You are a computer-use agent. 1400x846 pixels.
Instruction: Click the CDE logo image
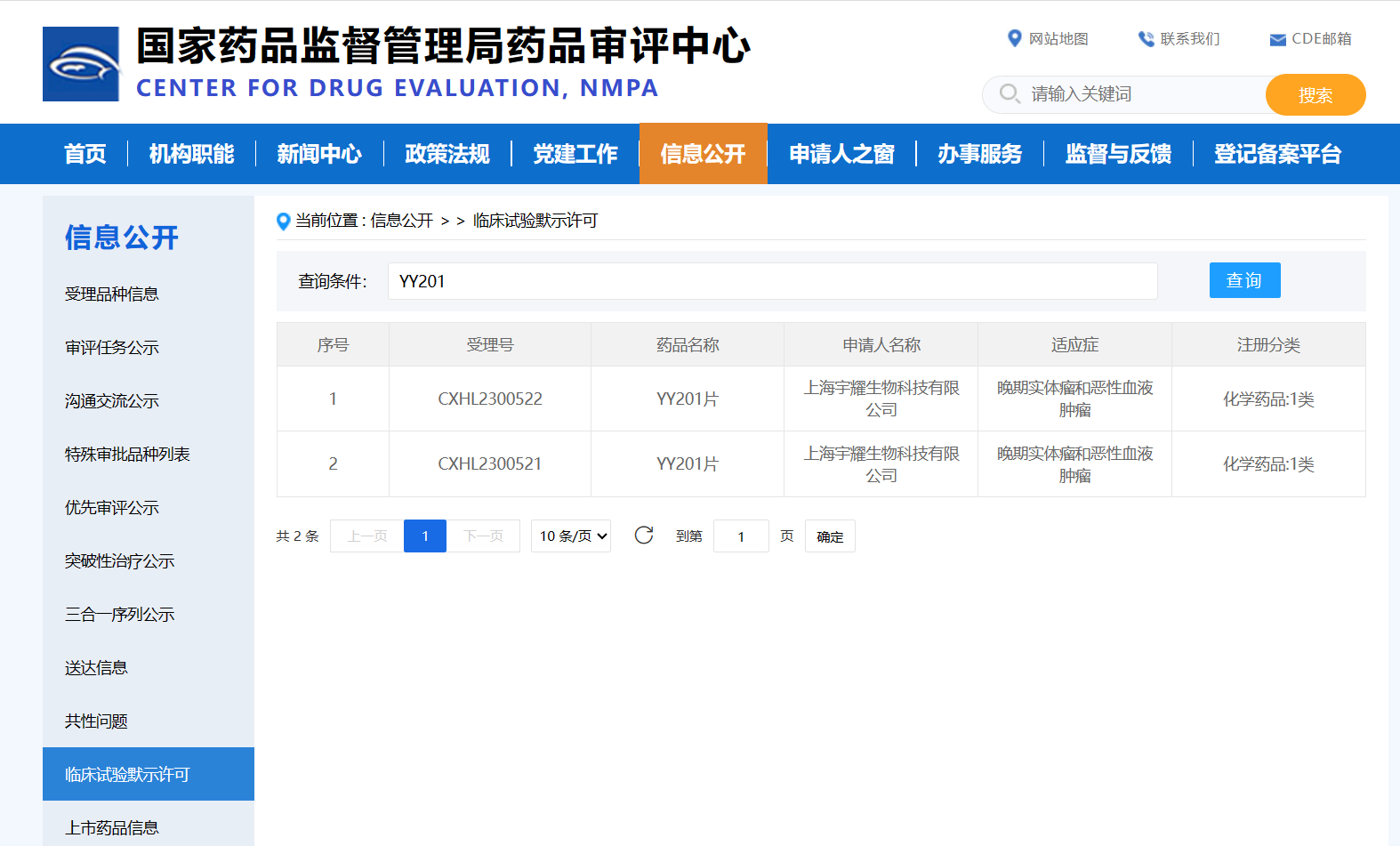81,64
